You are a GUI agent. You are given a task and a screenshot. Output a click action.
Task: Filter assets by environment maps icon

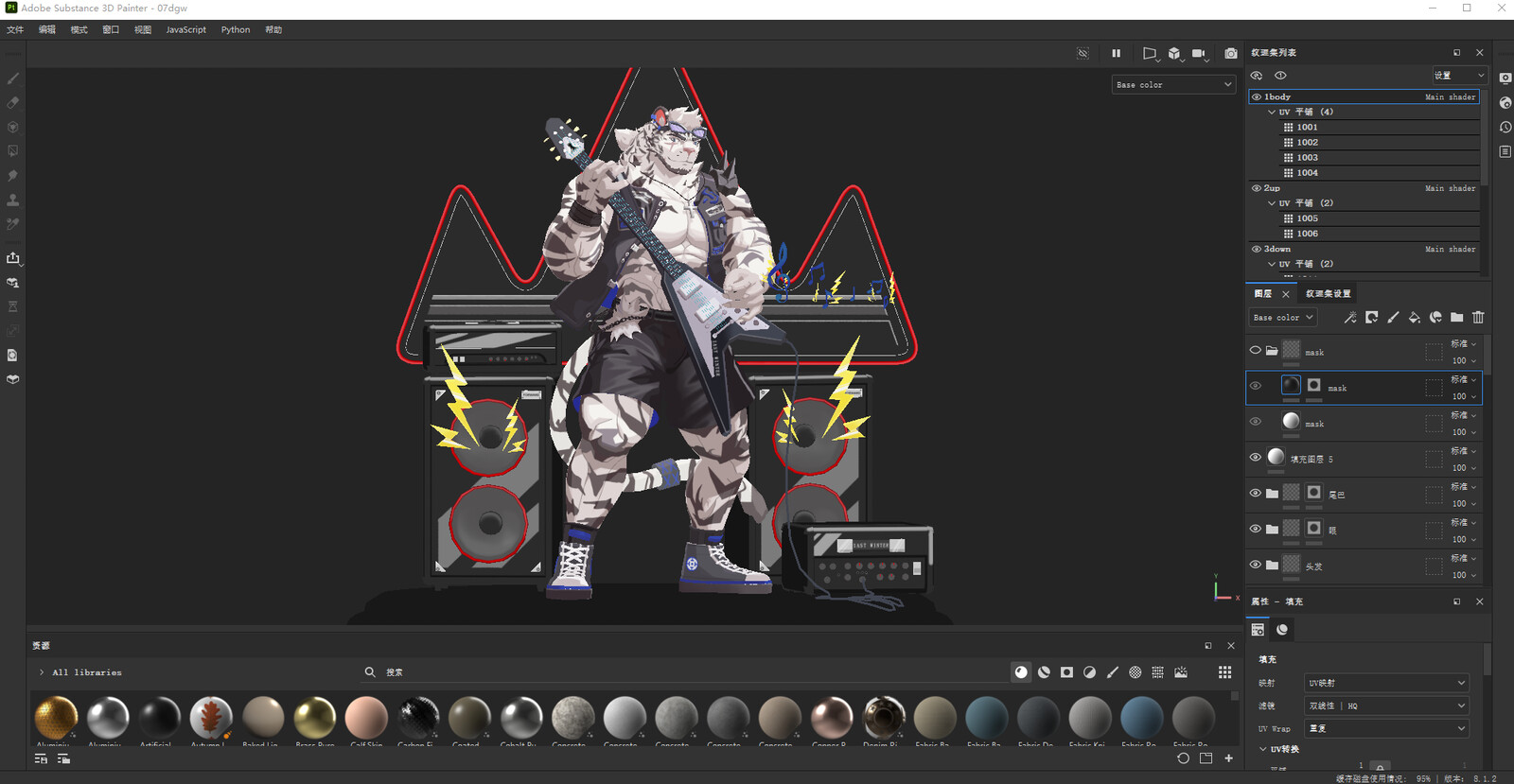[x=1181, y=672]
